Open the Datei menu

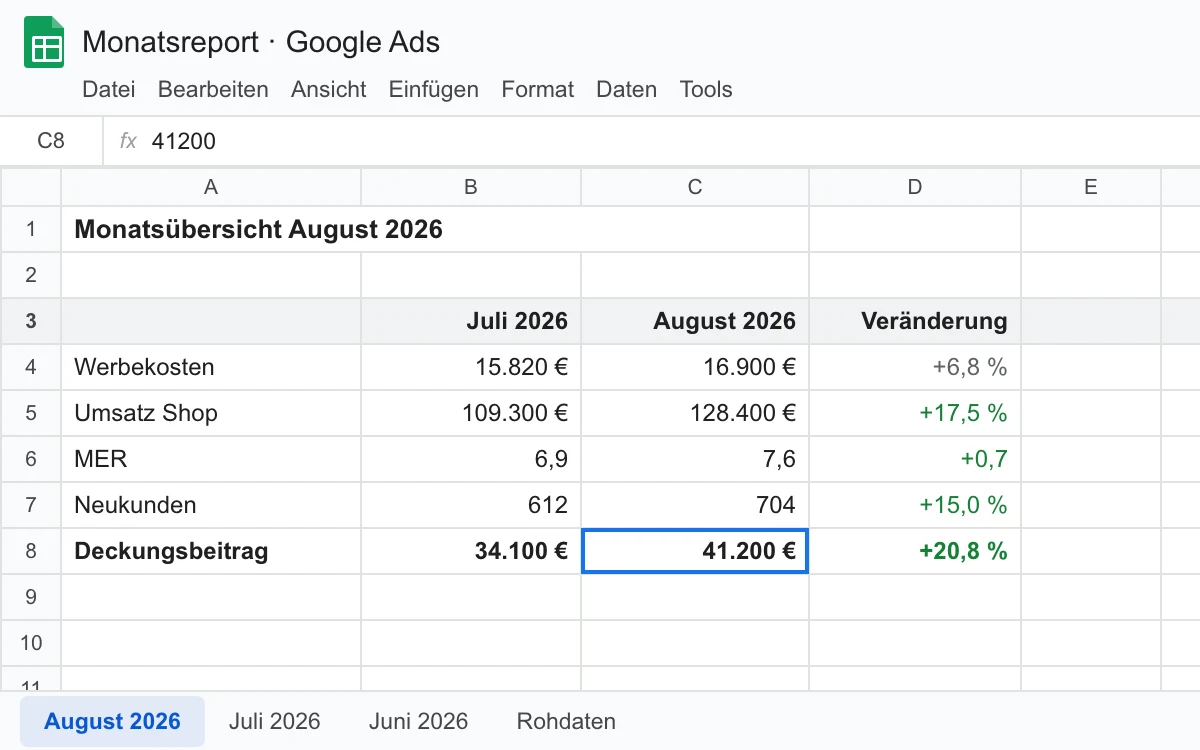click(109, 89)
